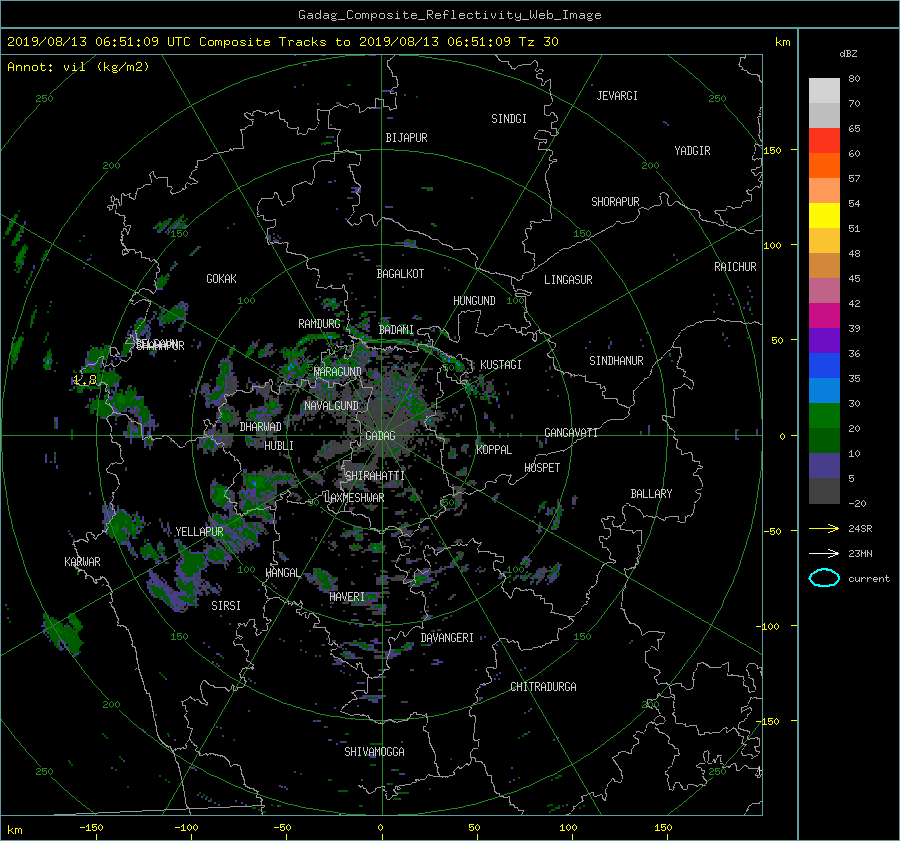Select the dark orange 60 dBZ swatch
Screen dimensions: 900x841
click(x=824, y=165)
